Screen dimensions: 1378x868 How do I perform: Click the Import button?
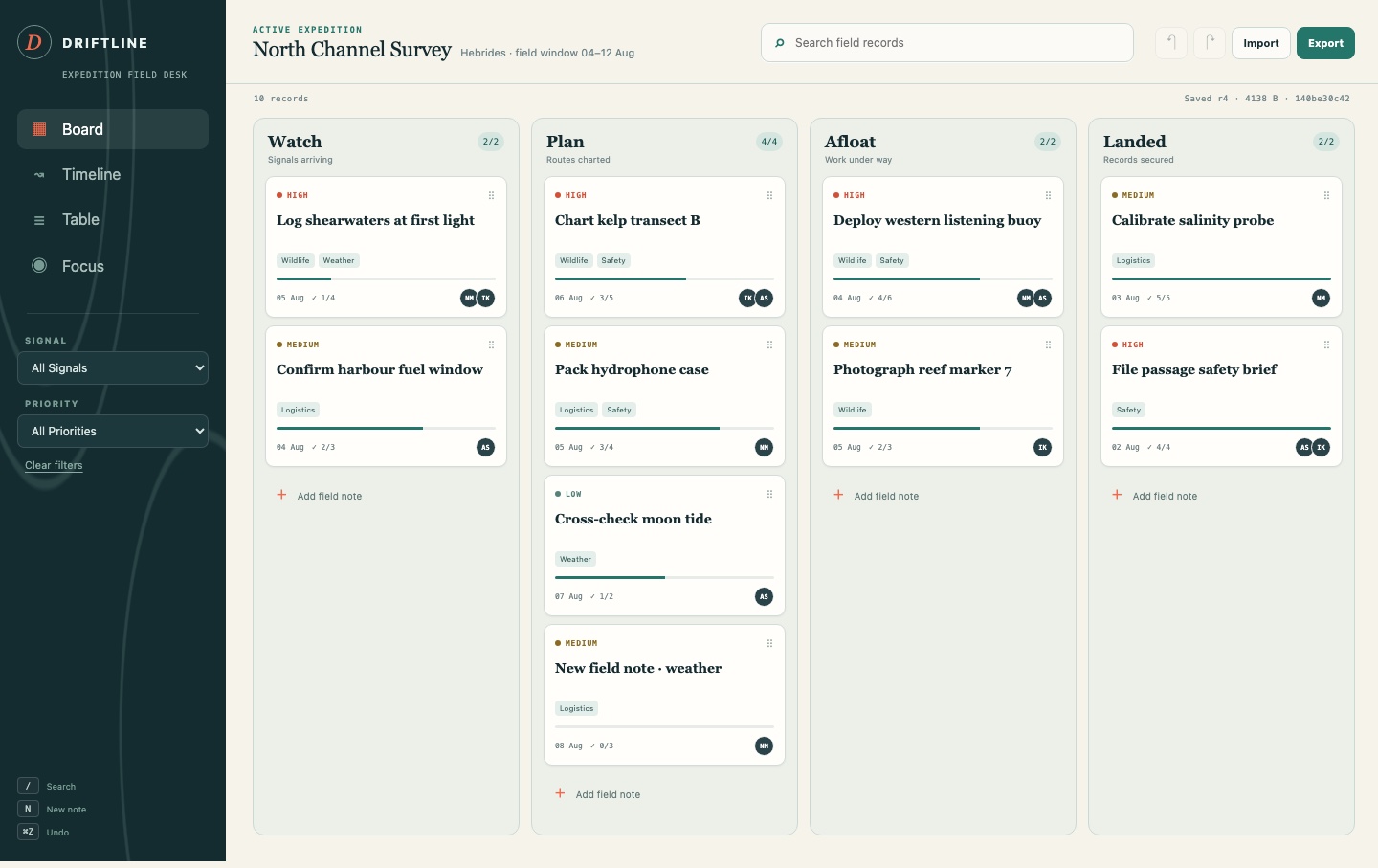(1261, 43)
